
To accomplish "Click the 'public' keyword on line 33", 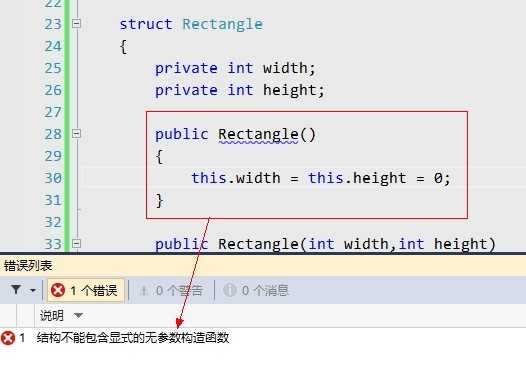I will point(181,244).
